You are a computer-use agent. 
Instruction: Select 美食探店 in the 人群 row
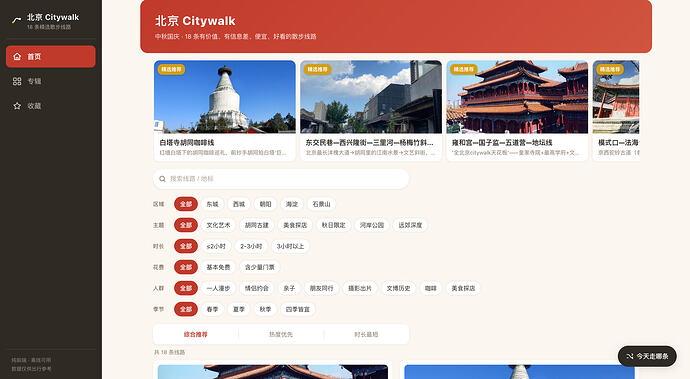(x=463, y=288)
